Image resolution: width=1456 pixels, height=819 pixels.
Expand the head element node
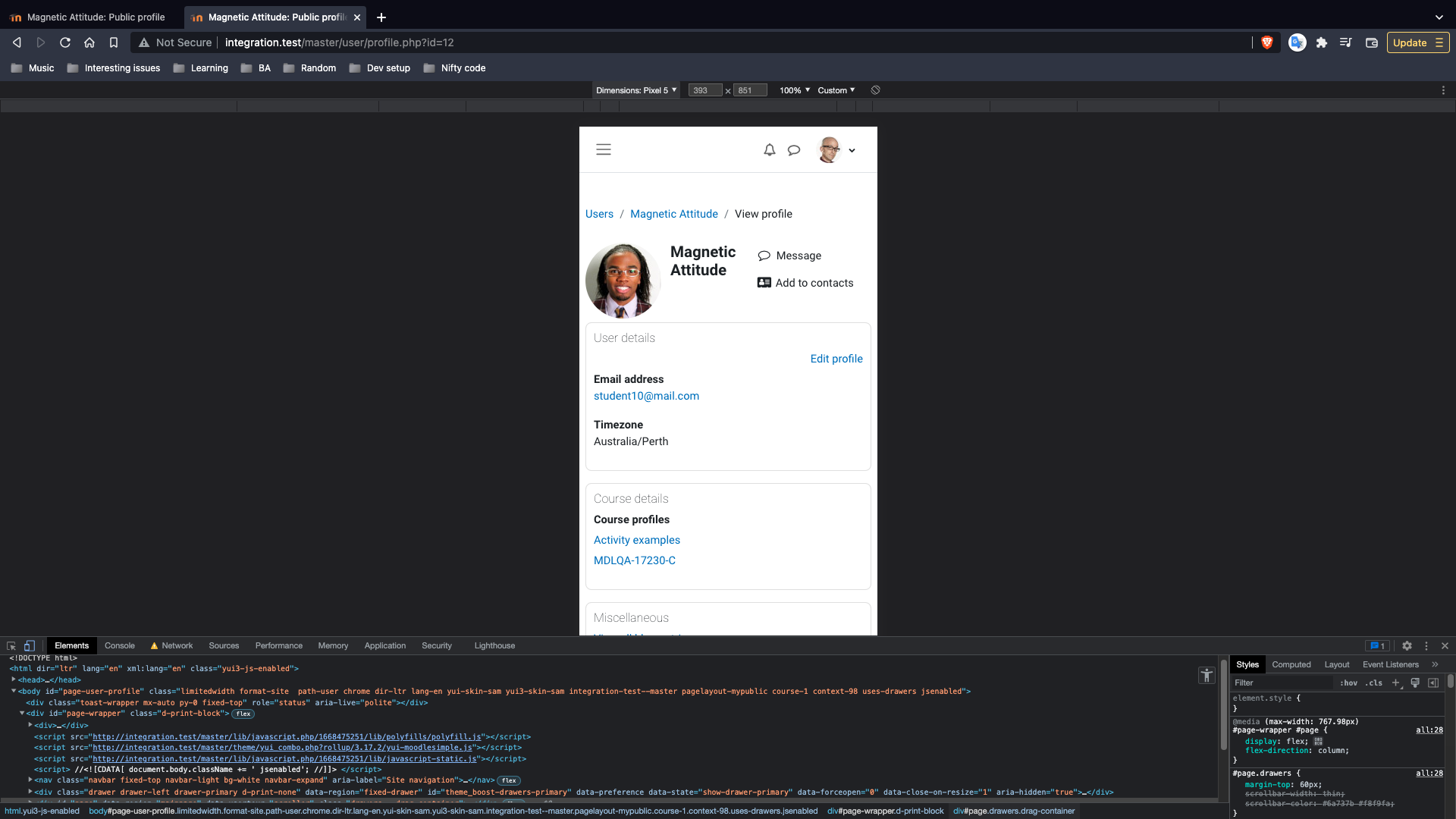click(x=14, y=679)
